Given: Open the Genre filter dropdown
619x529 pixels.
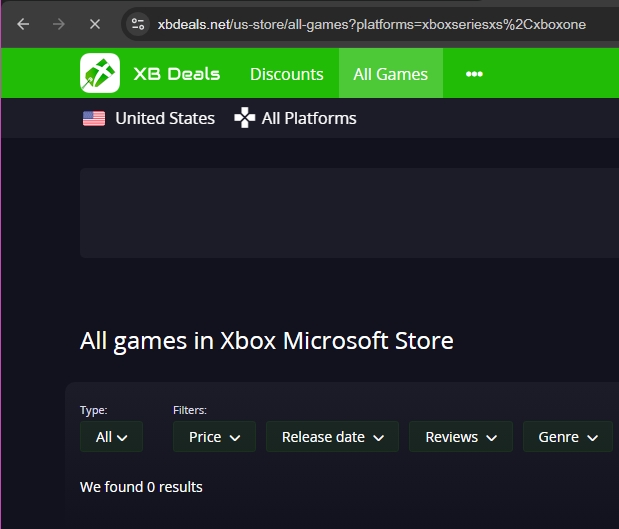Looking at the screenshot, I should point(568,437).
